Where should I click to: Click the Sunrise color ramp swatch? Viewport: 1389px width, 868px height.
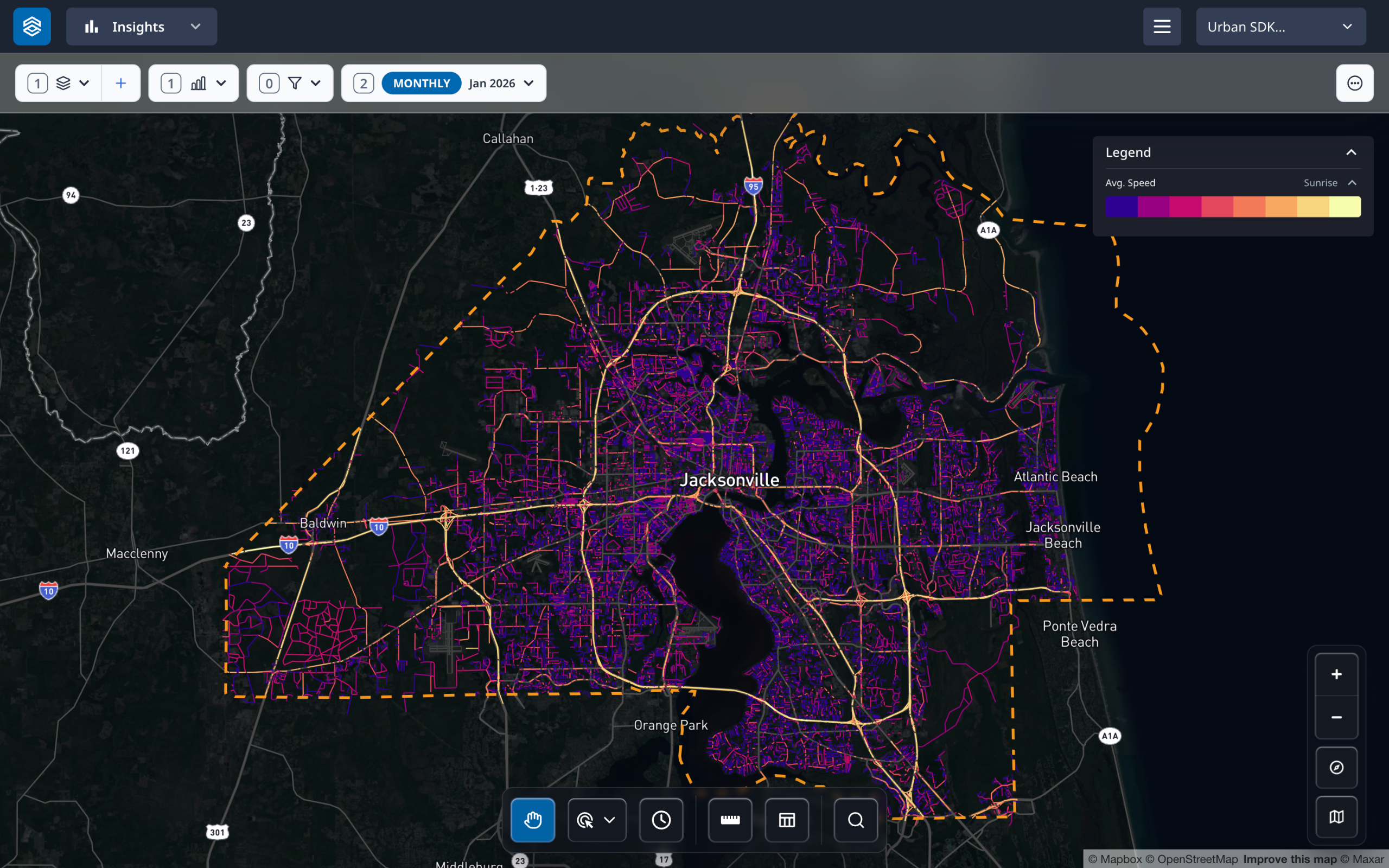click(x=1233, y=207)
